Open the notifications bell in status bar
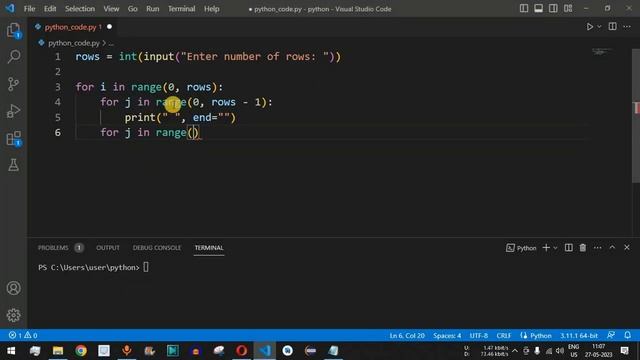This screenshot has height=360, width=640. pos(628,335)
